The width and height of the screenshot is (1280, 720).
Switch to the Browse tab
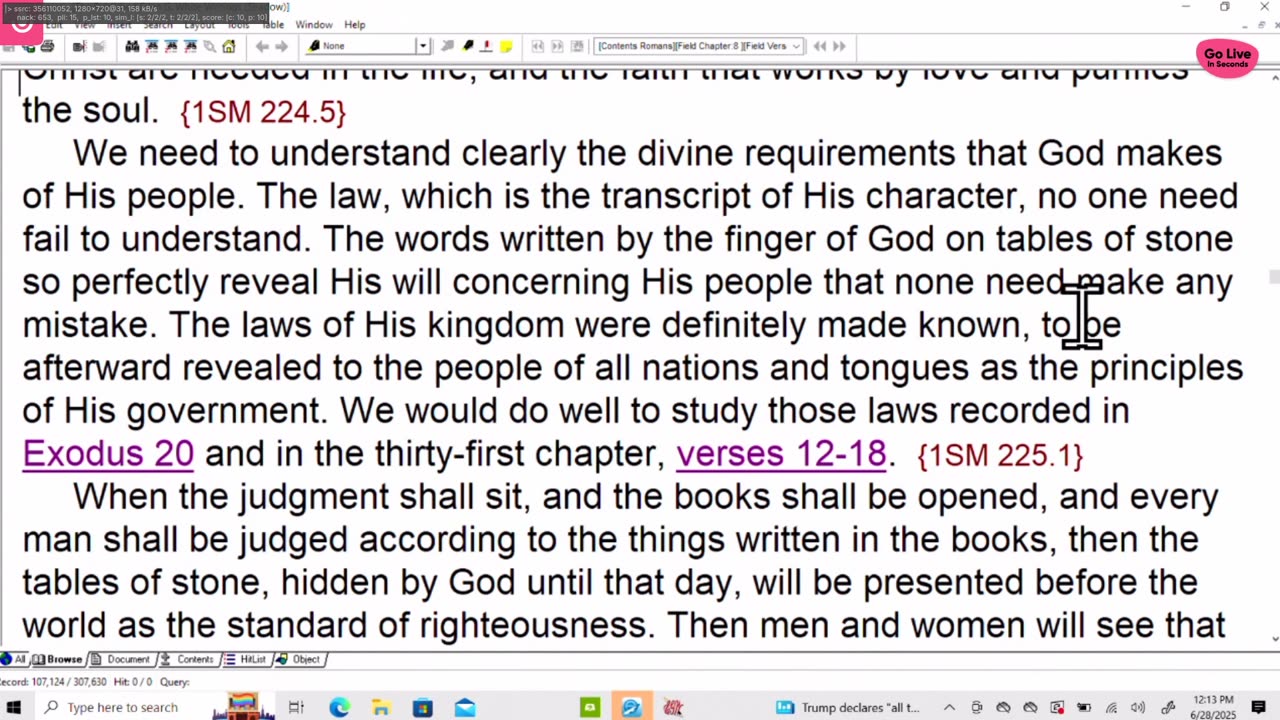point(58,659)
